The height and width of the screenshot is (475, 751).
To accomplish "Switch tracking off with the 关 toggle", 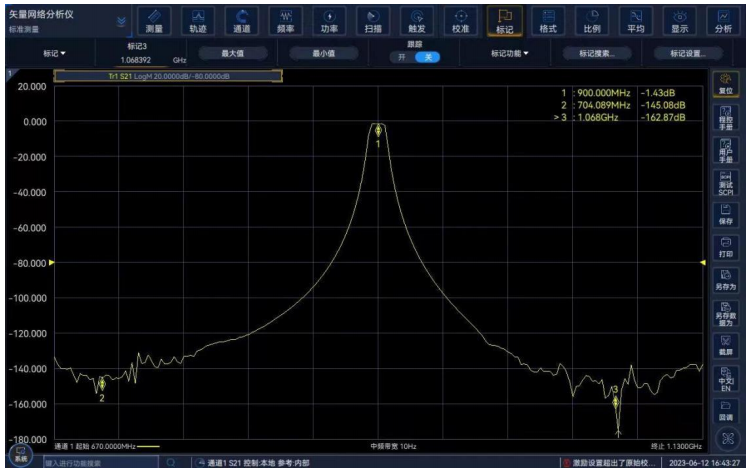I will pyautogui.click(x=428, y=57).
